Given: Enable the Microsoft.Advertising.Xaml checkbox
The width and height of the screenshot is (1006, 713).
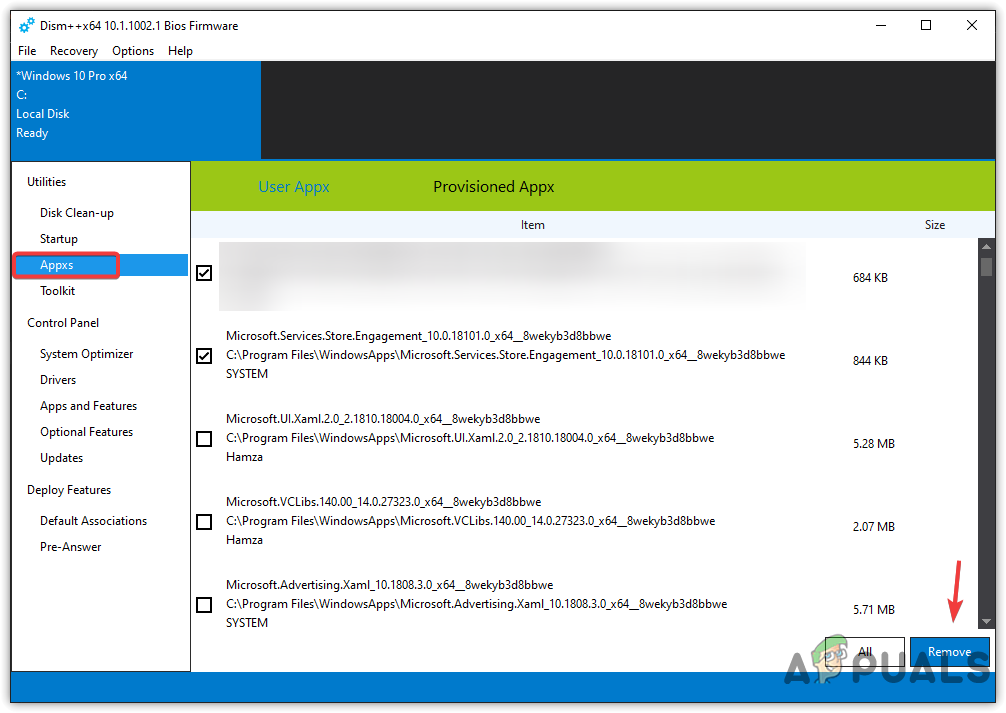Looking at the screenshot, I should (x=204, y=604).
